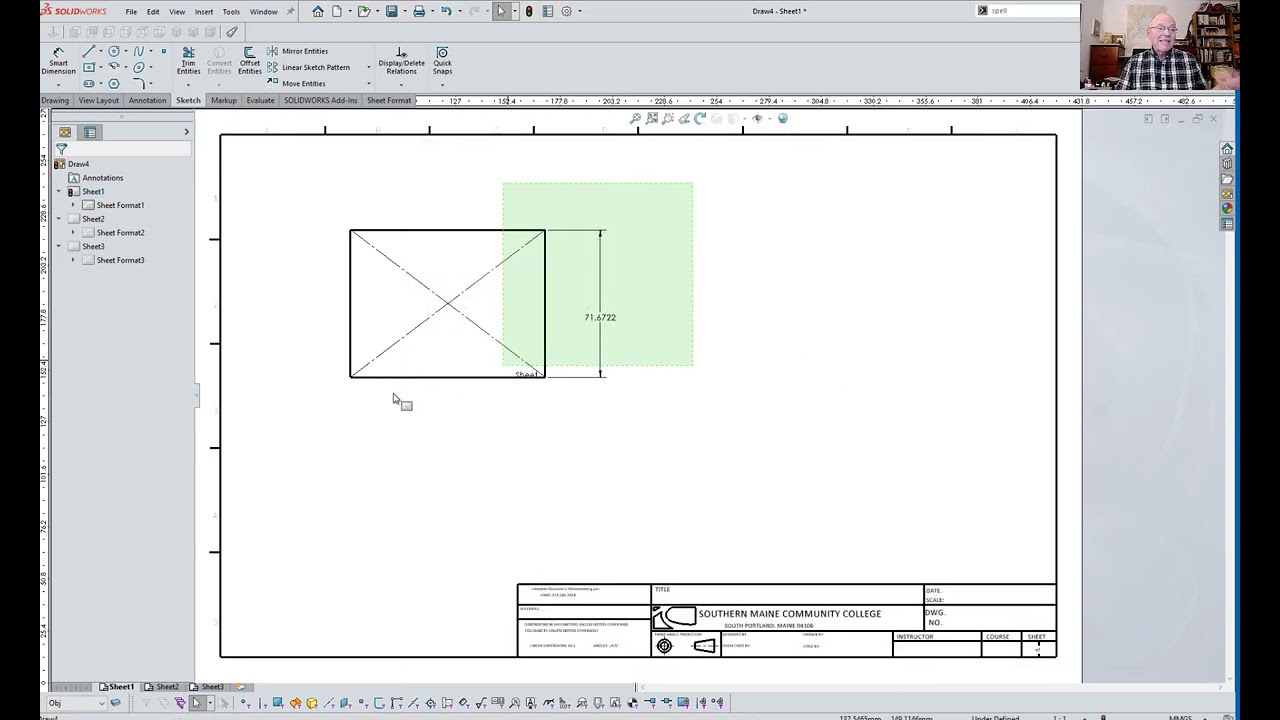Pick the Line sketch tool
The image size is (1280, 720).
(x=89, y=51)
